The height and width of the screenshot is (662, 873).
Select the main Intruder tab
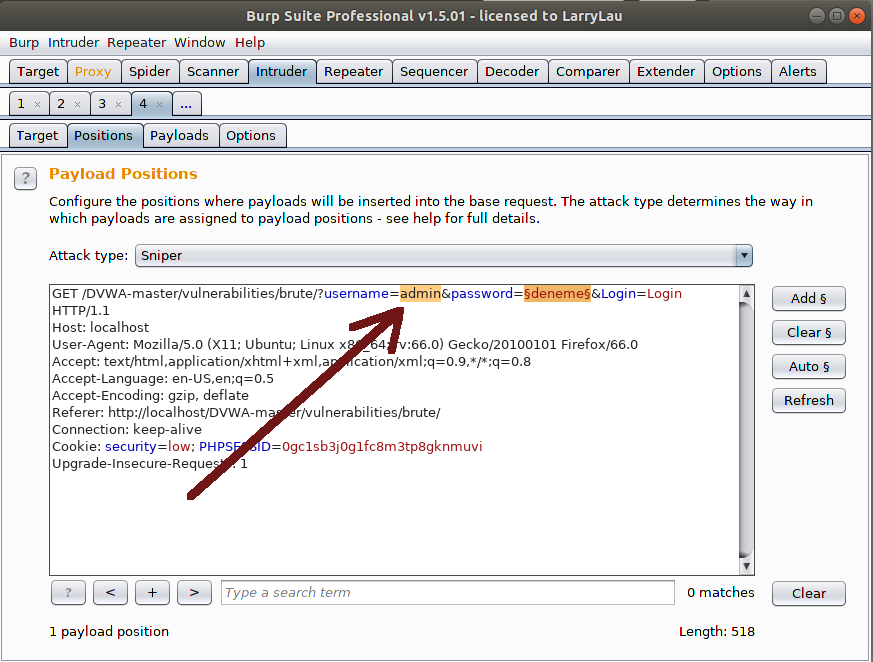point(281,72)
